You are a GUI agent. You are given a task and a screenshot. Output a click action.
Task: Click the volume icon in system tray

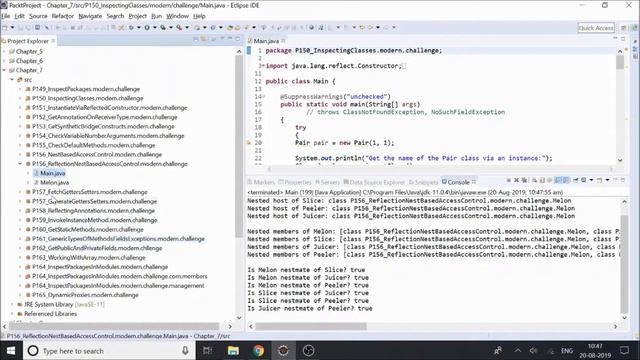click(x=533, y=351)
